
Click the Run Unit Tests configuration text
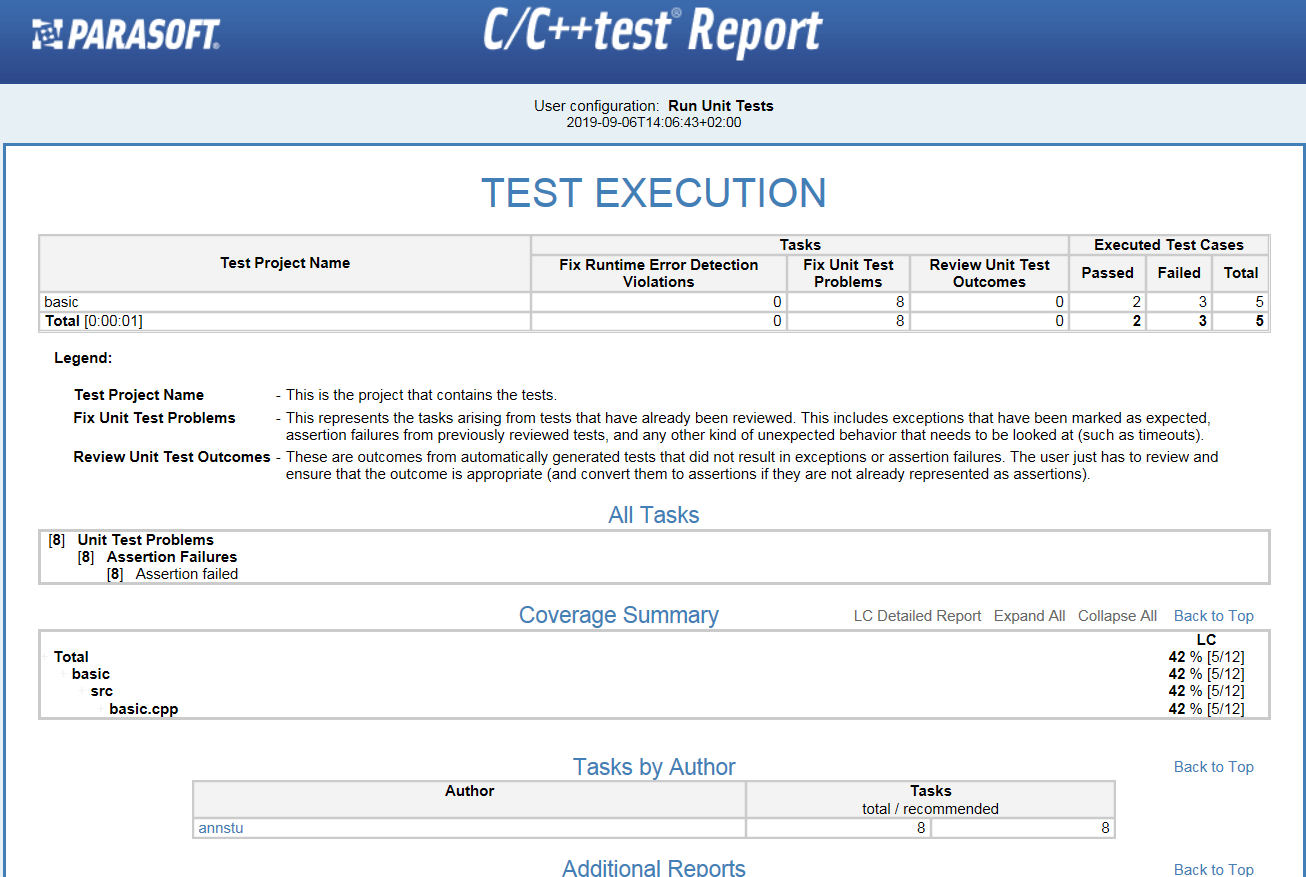(721, 106)
